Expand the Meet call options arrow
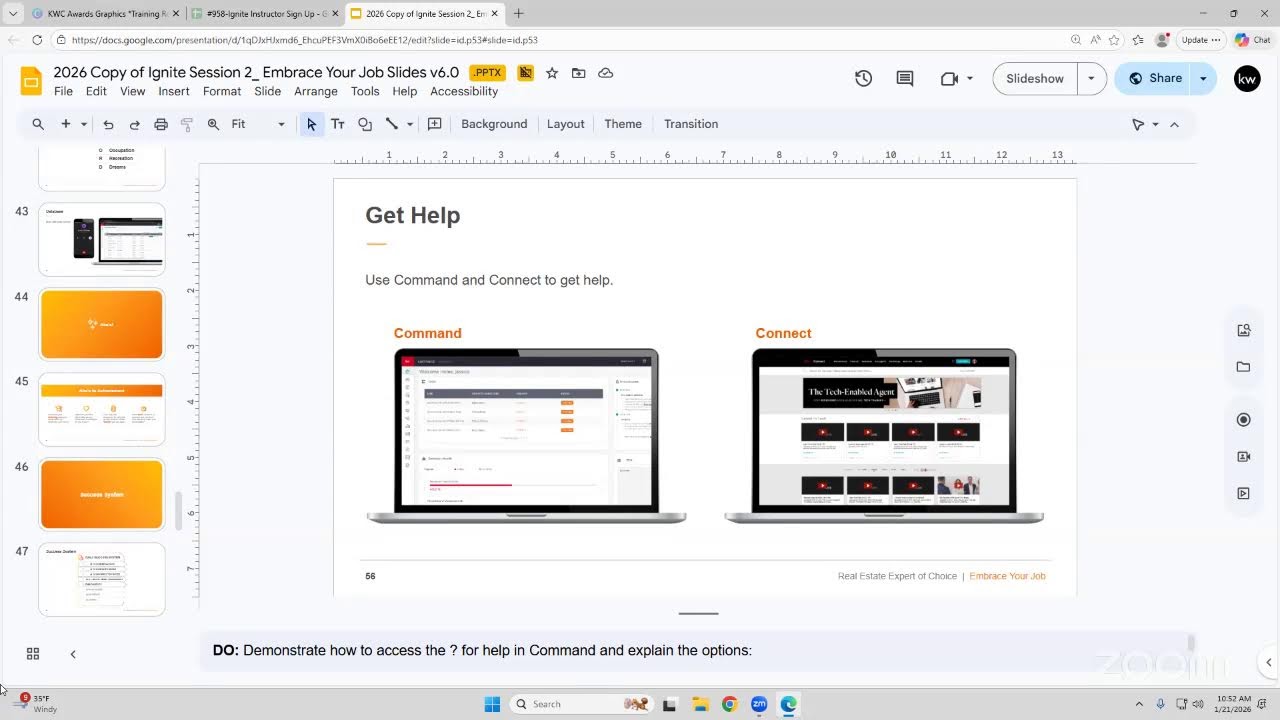 970,79
